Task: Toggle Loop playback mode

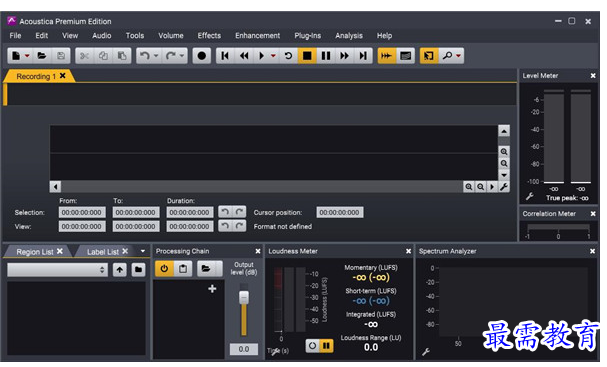Action: coord(288,56)
